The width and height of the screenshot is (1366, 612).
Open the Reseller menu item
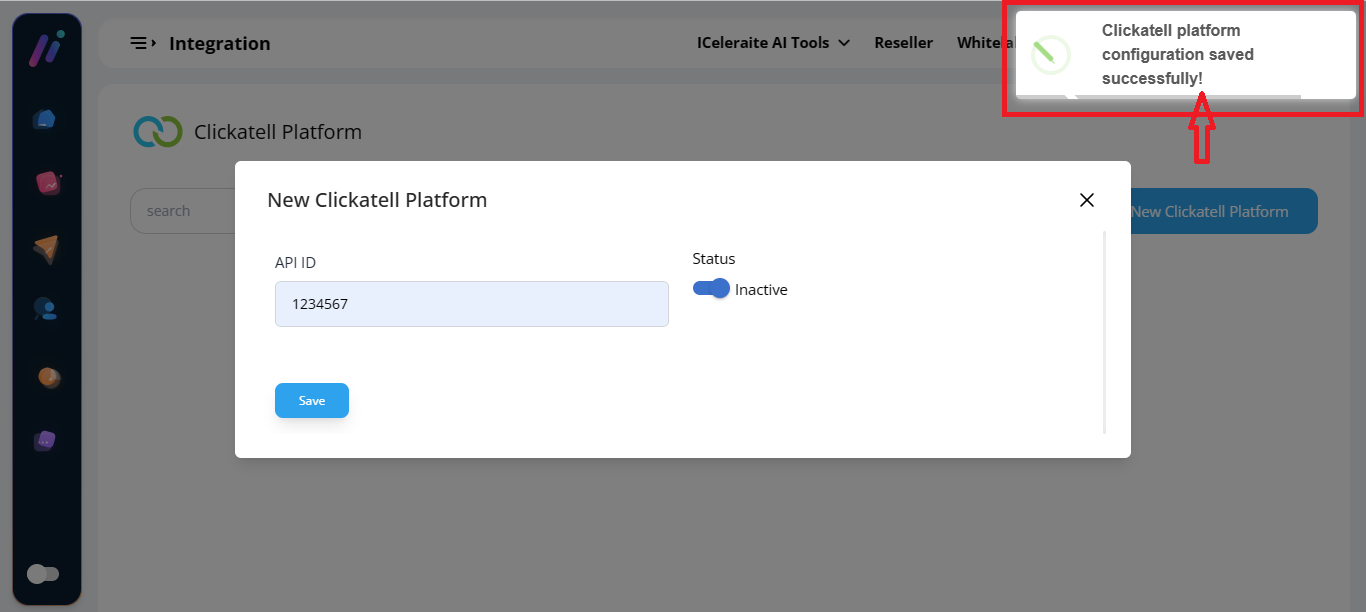click(903, 43)
